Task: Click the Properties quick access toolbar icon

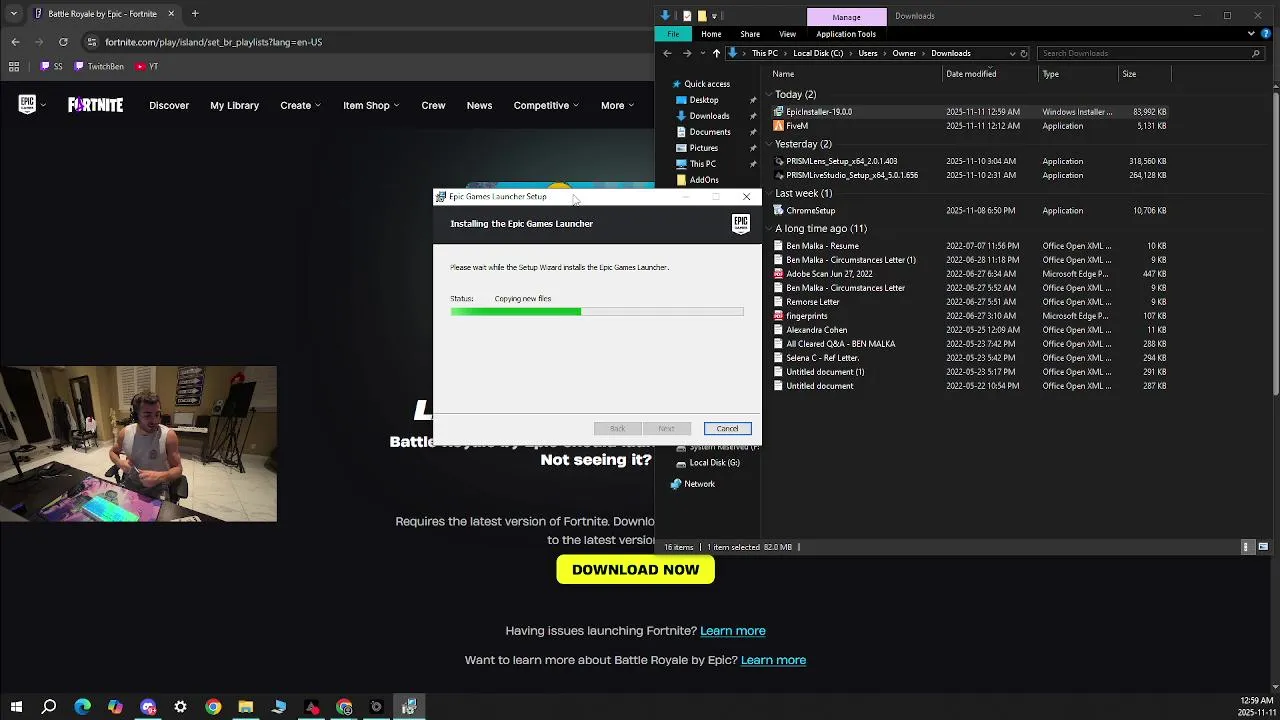Action: point(687,16)
